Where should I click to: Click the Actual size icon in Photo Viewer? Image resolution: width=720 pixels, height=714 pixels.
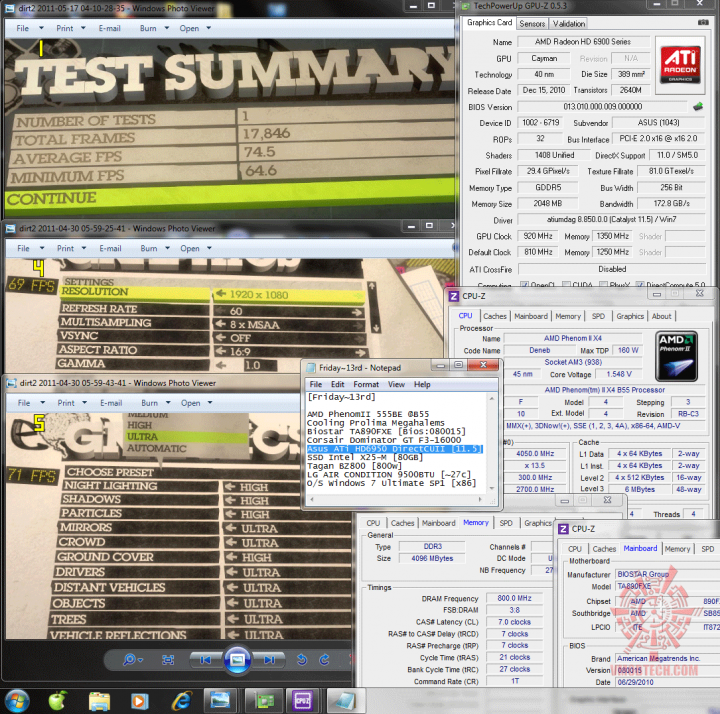tap(168, 660)
